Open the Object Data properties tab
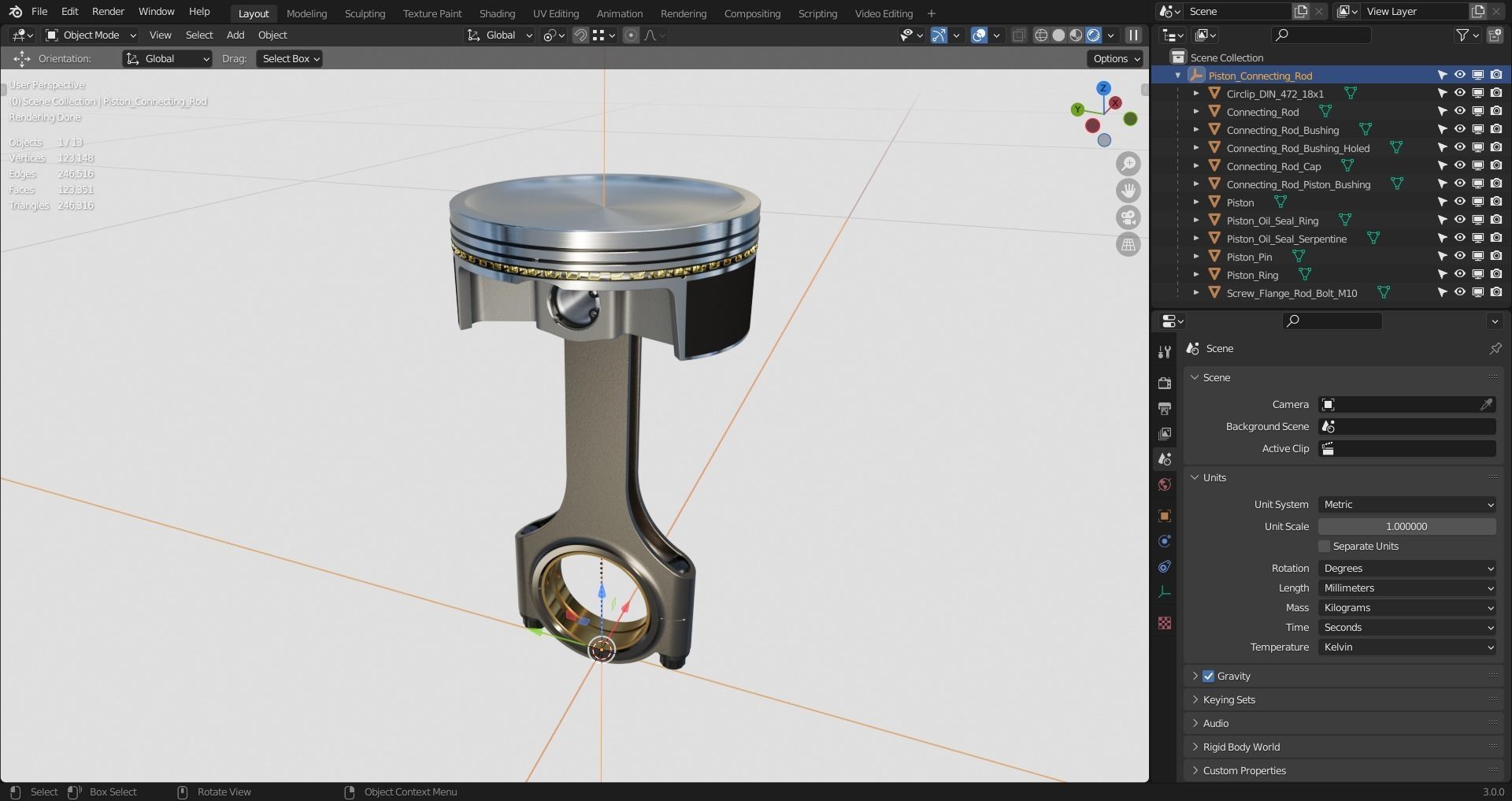Viewport: 1512px width, 801px height. click(1165, 591)
